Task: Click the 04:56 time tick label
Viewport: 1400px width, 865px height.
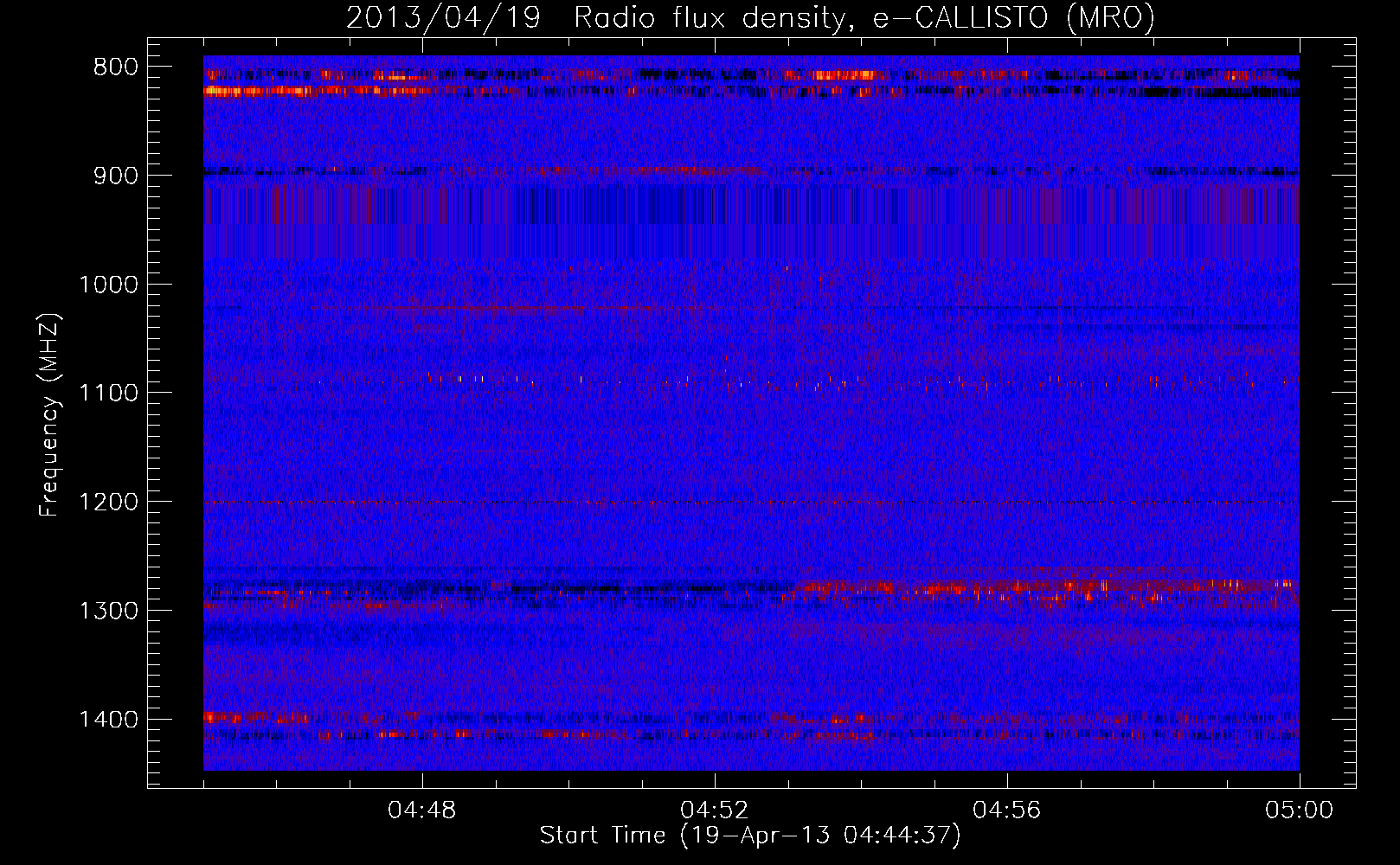Action: [1007, 811]
